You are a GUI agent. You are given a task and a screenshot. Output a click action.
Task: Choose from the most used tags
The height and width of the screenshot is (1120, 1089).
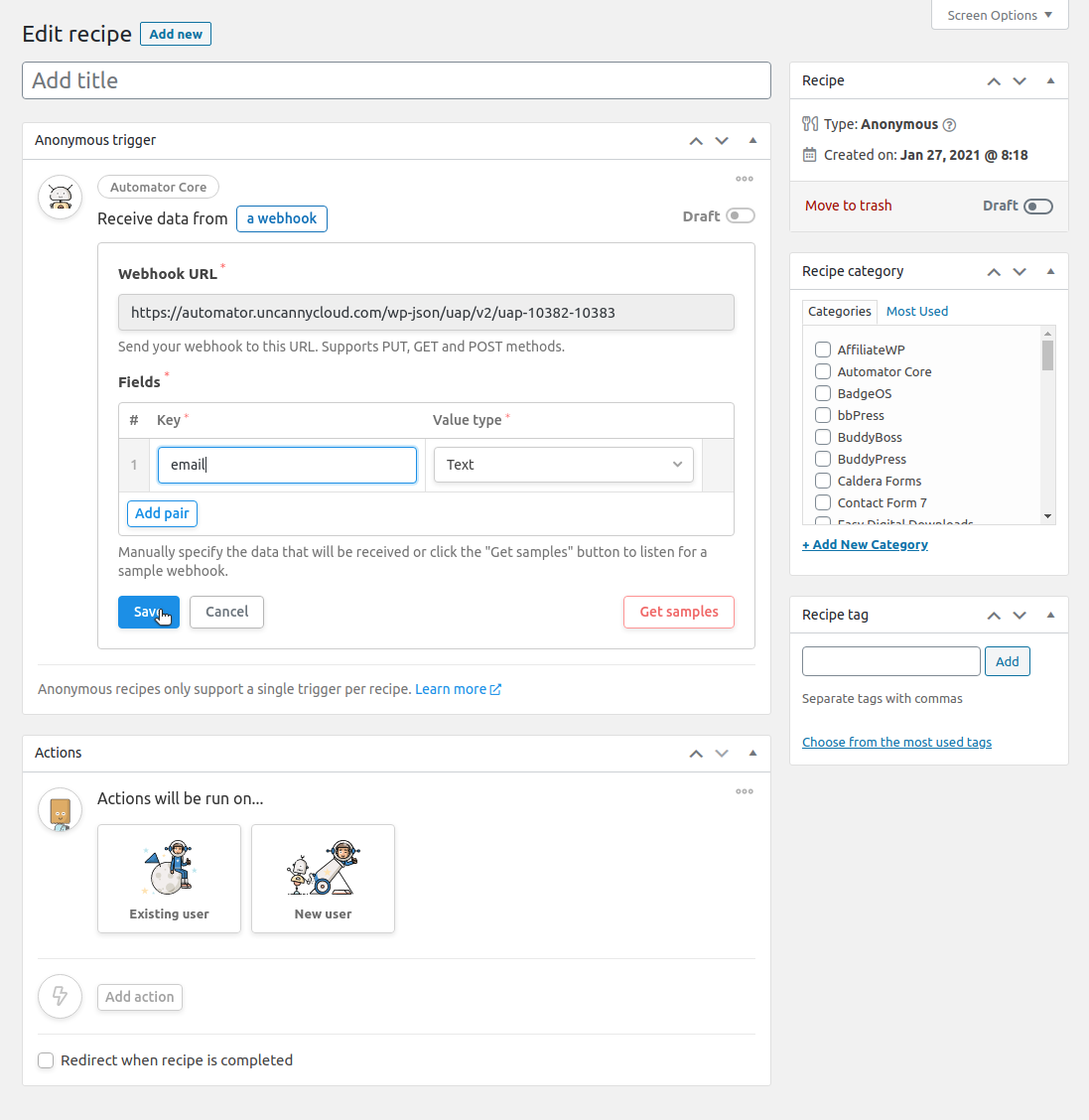(x=896, y=742)
